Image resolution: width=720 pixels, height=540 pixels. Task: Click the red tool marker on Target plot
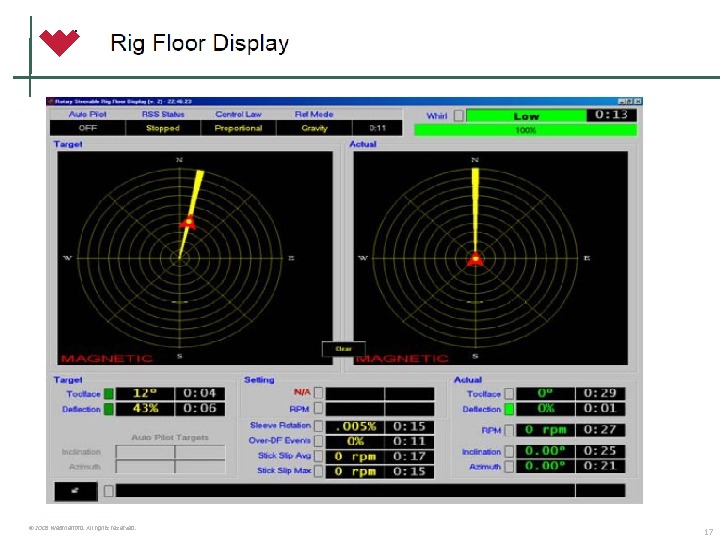pos(188,223)
